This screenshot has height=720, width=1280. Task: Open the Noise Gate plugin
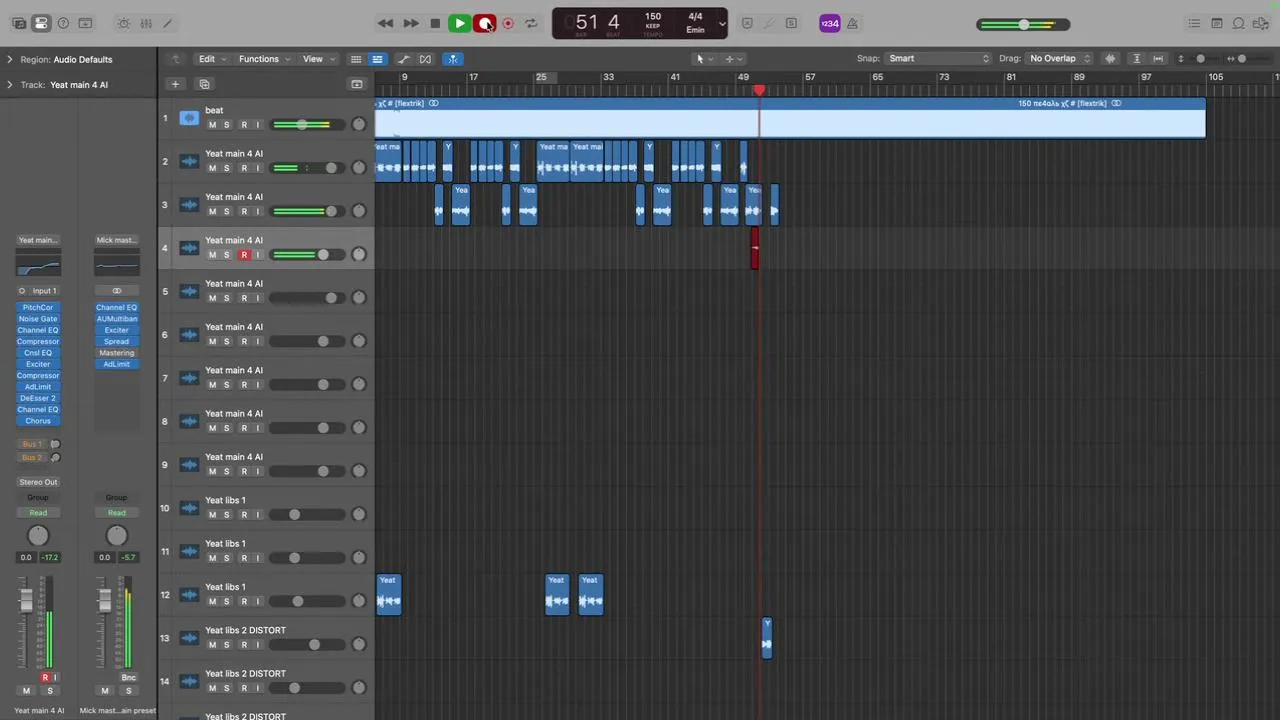pos(38,319)
